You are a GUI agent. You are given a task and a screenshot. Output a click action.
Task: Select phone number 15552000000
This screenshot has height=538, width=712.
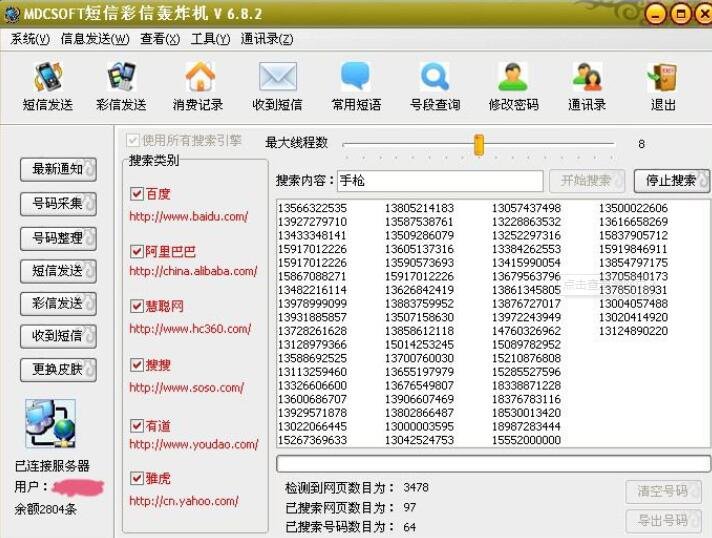(526, 440)
